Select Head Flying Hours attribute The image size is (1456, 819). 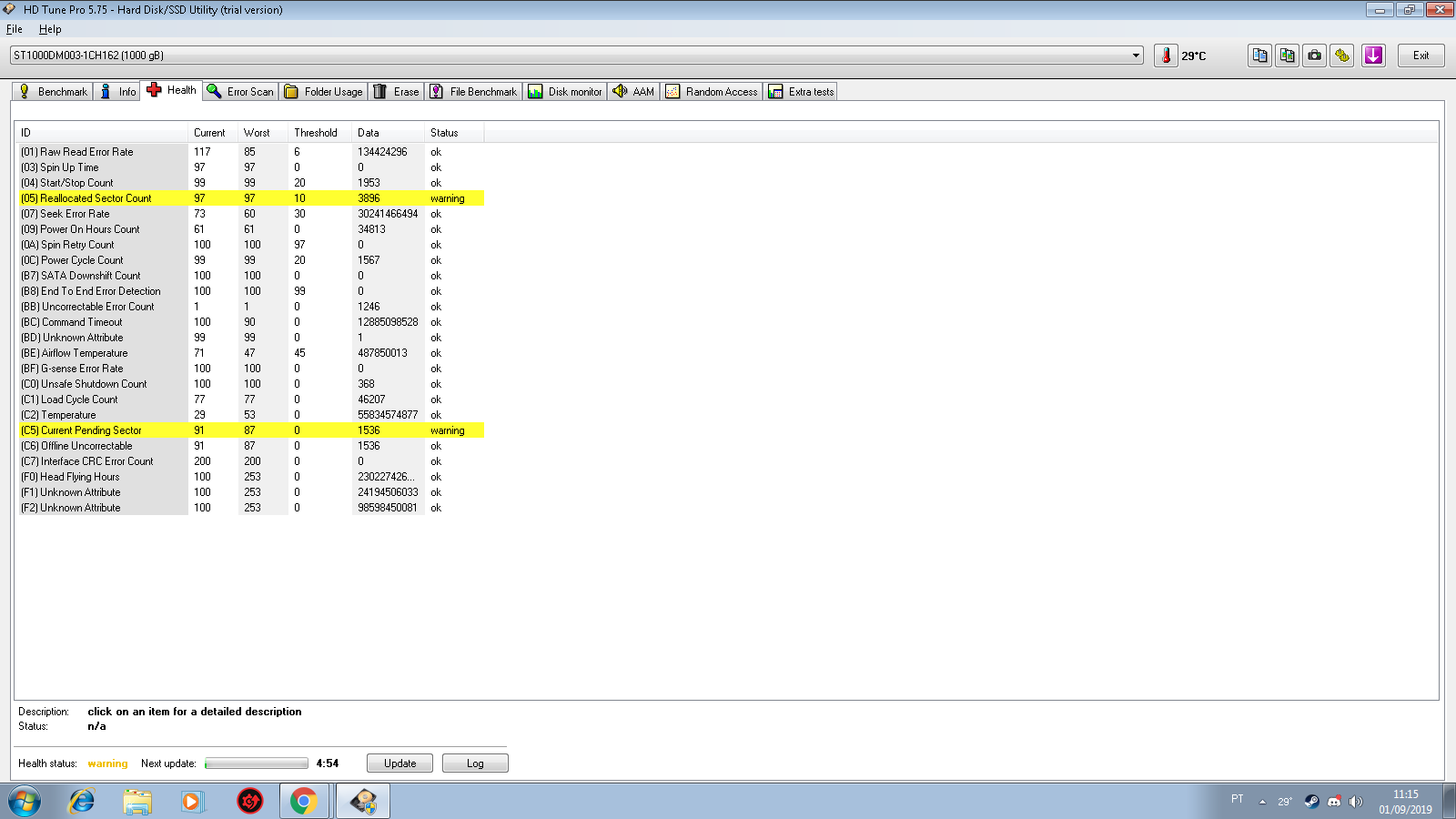click(249, 477)
